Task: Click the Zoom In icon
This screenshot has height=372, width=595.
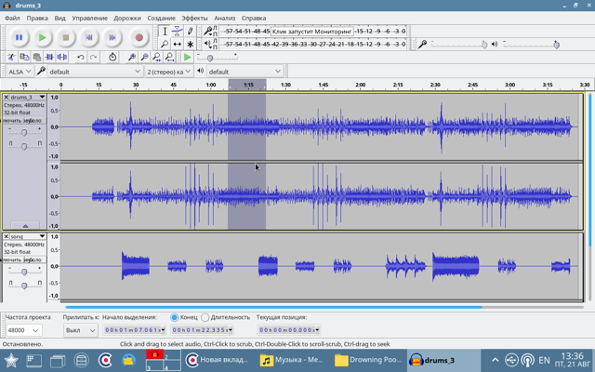Action: point(132,57)
